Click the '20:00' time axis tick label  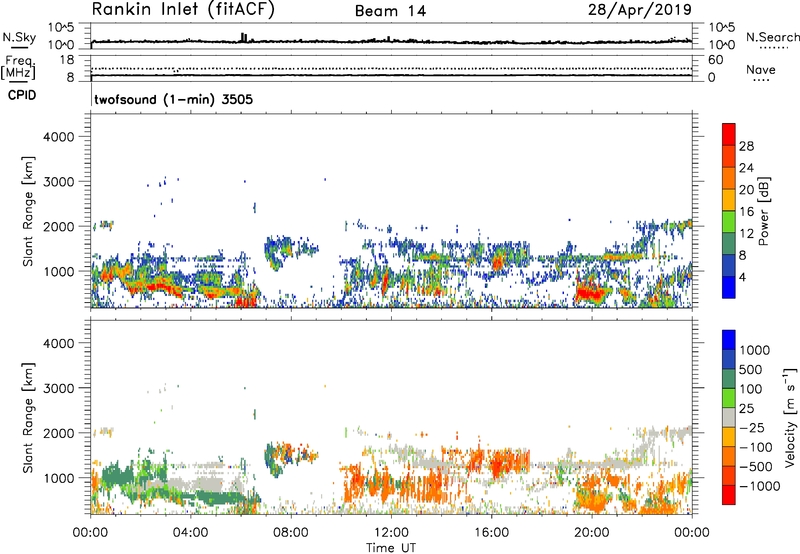pyautogui.click(x=591, y=533)
